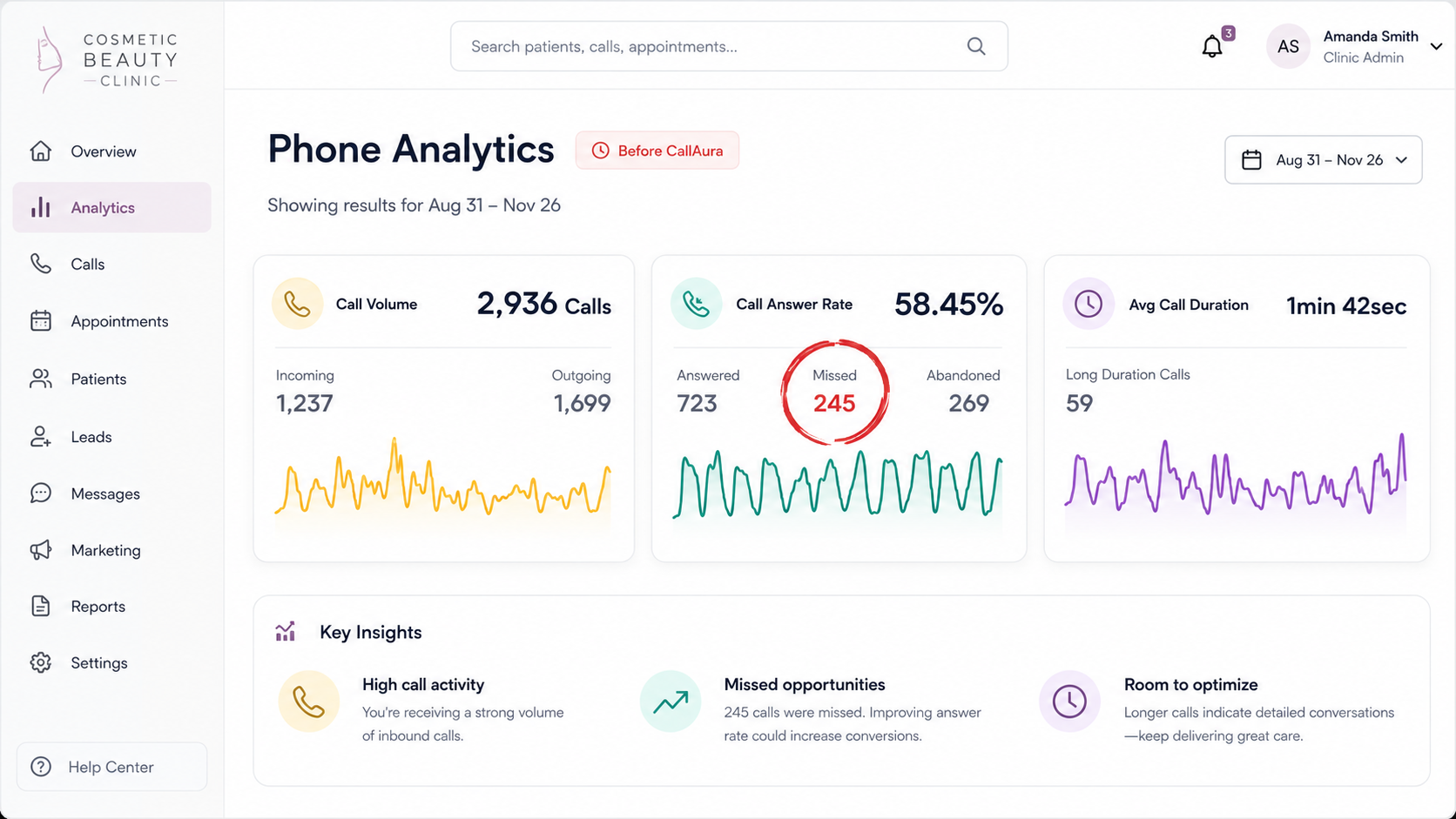The width and height of the screenshot is (1456, 819).
Task: Open Appointments in the sidebar
Action: tap(112, 321)
